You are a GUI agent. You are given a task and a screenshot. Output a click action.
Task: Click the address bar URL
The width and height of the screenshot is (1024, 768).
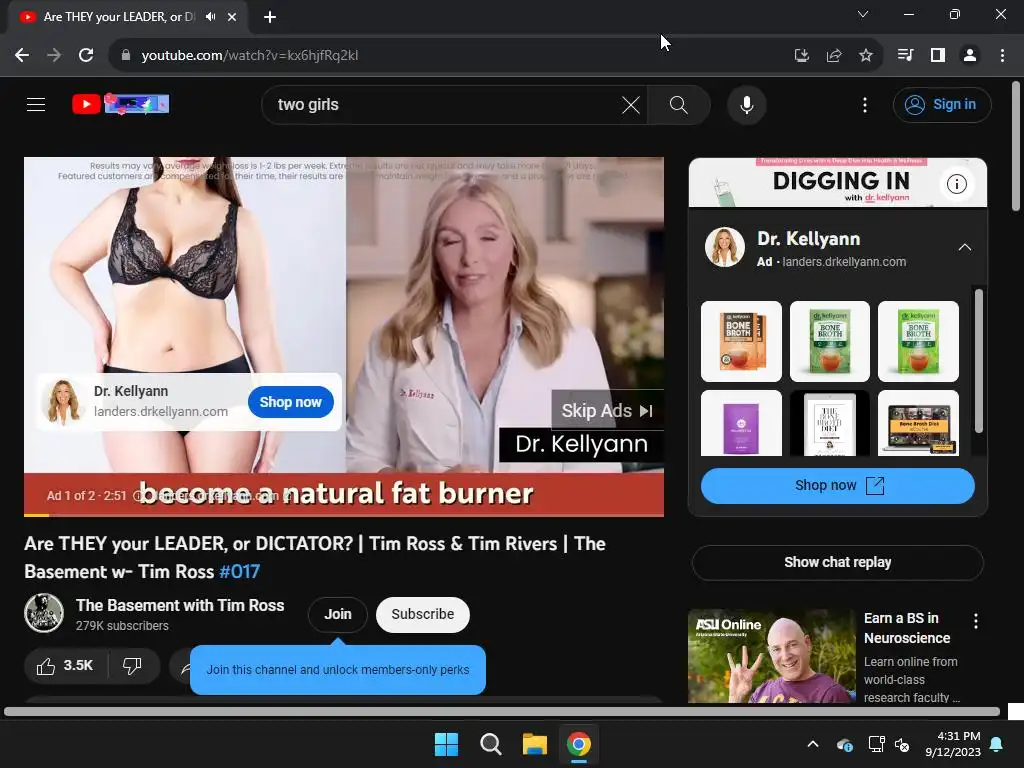click(x=250, y=56)
